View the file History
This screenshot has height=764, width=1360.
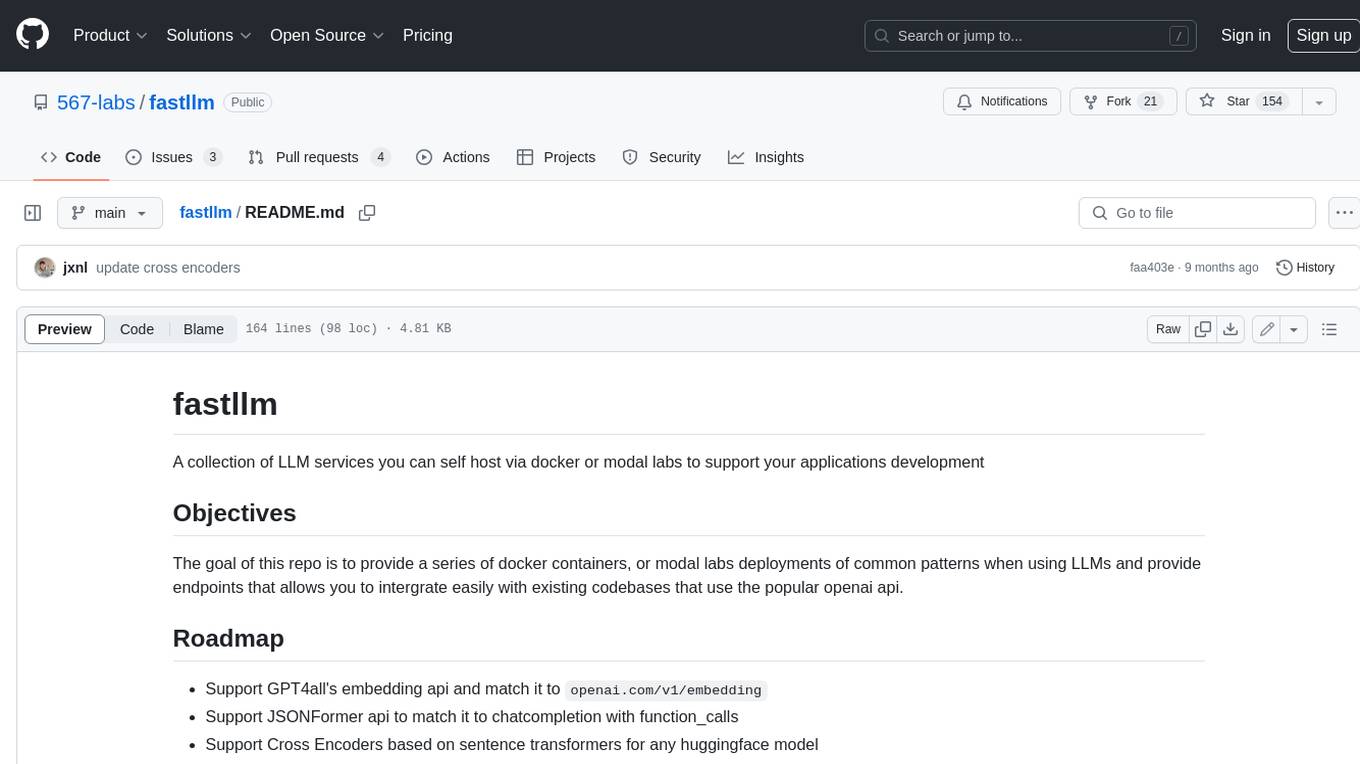(x=1305, y=268)
